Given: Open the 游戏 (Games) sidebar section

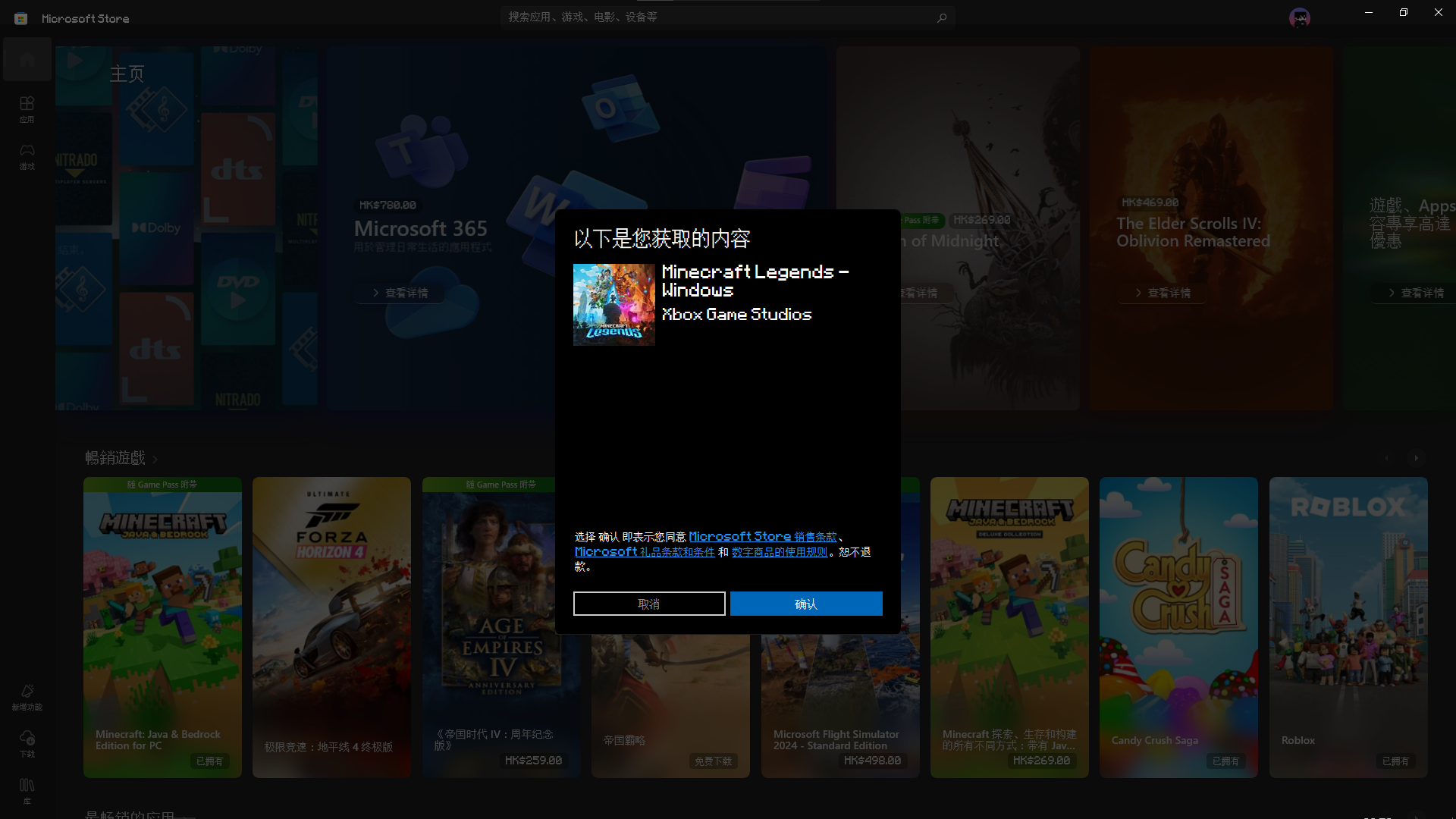Looking at the screenshot, I should pos(27,156).
